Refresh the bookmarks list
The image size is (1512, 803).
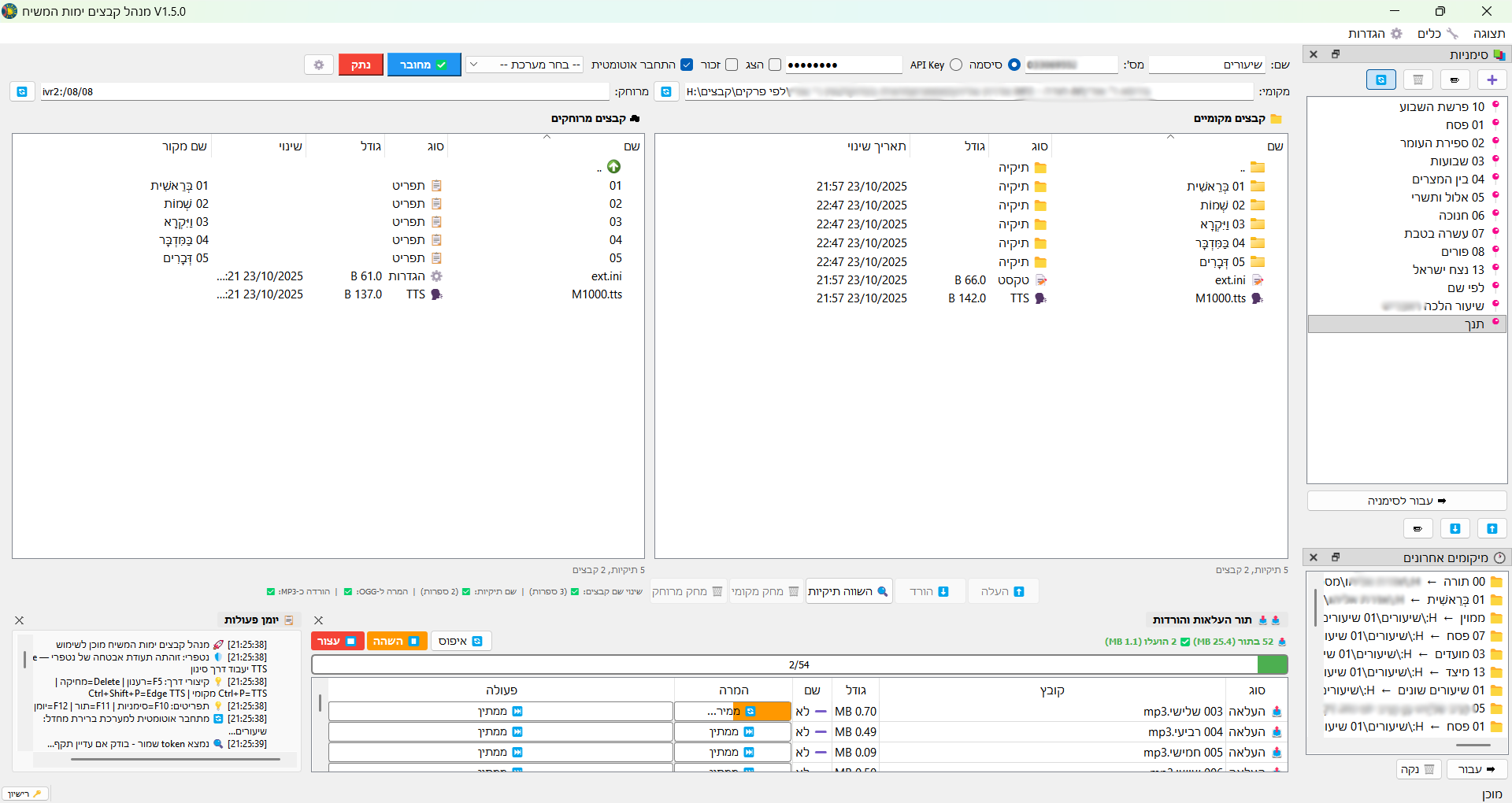(x=1380, y=80)
